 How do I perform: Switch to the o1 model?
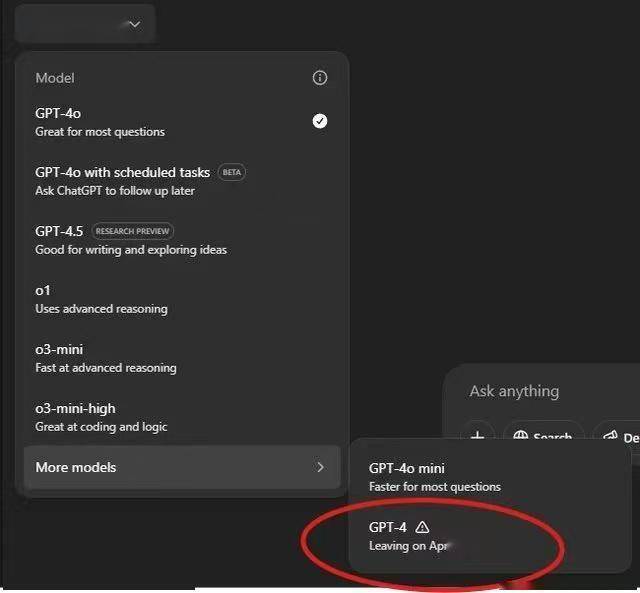click(182, 299)
